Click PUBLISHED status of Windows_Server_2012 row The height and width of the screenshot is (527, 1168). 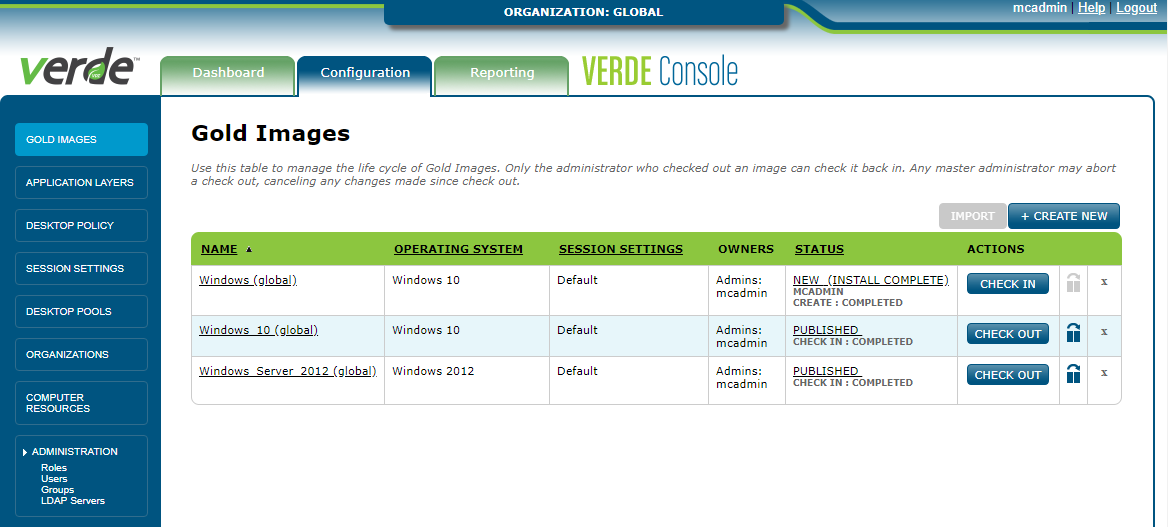826,370
